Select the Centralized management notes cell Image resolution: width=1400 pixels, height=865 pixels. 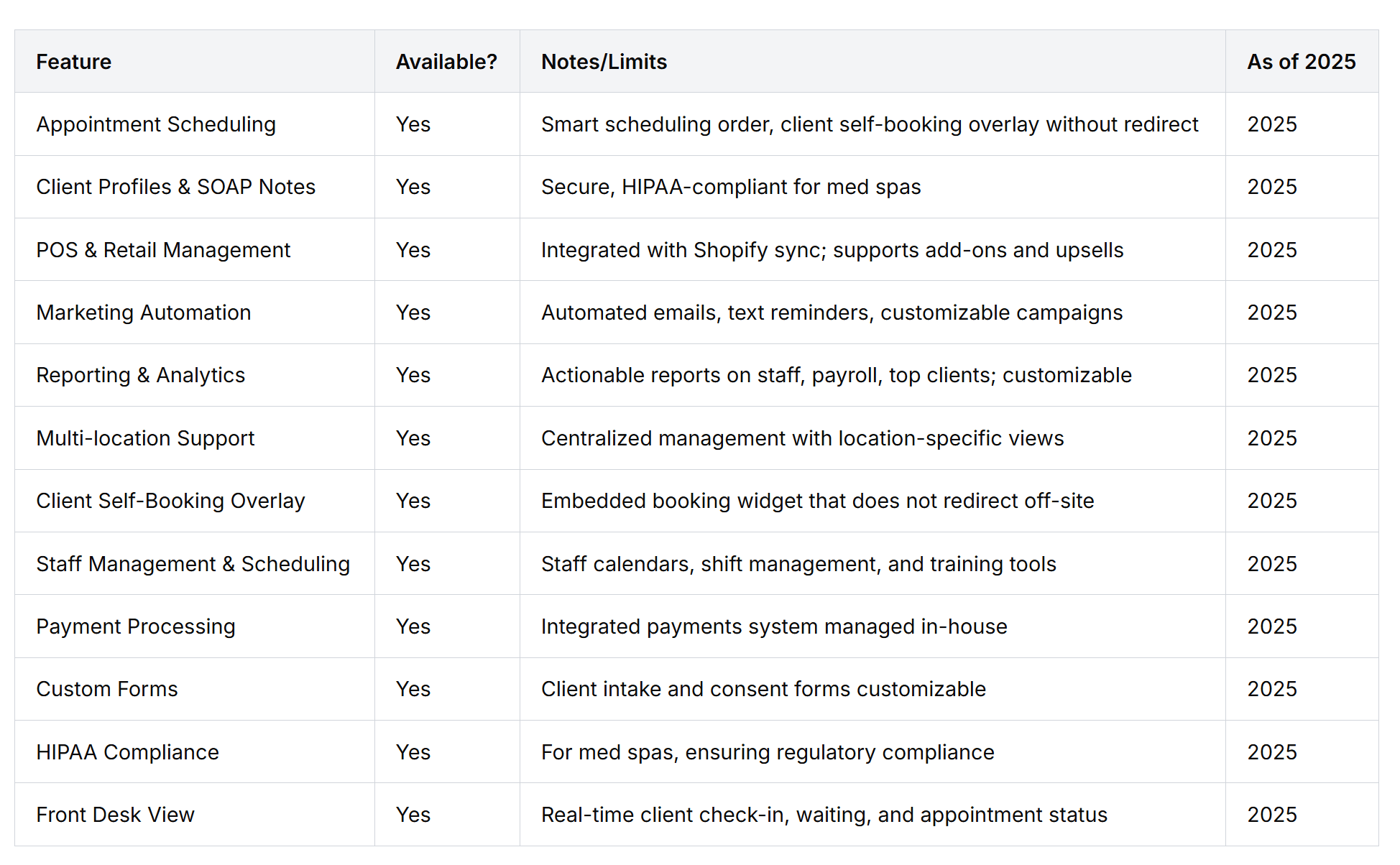(802, 438)
